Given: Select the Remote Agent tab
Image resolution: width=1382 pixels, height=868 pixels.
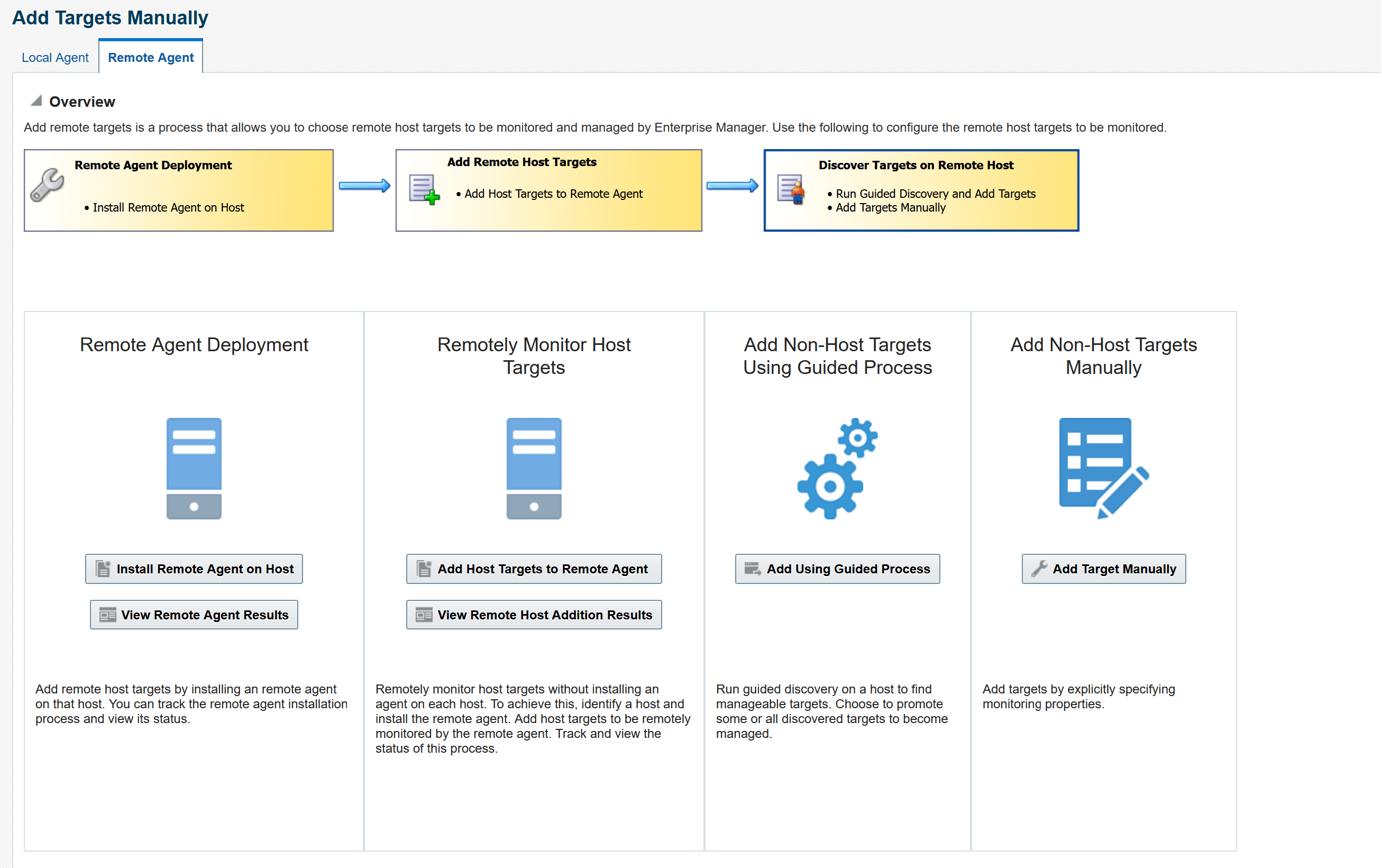Looking at the screenshot, I should pyautogui.click(x=150, y=58).
